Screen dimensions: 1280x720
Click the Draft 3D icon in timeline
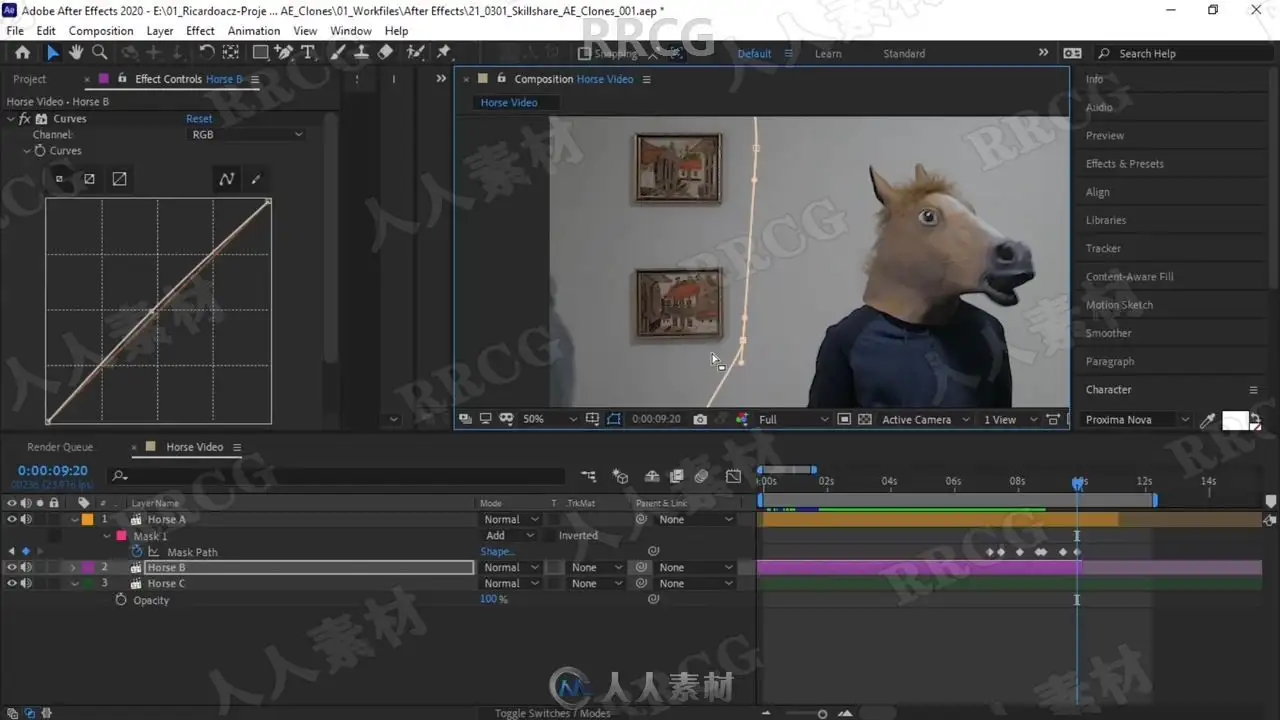tap(620, 477)
